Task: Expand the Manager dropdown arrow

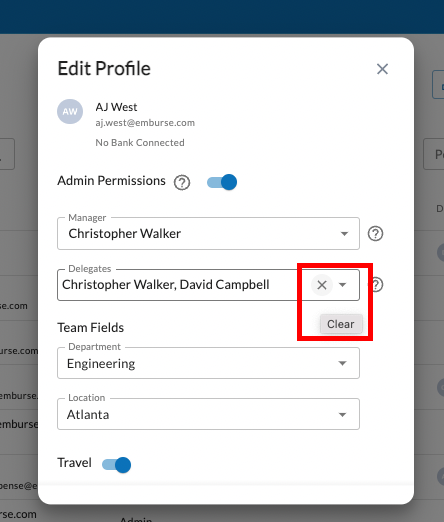Action: tap(344, 234)
